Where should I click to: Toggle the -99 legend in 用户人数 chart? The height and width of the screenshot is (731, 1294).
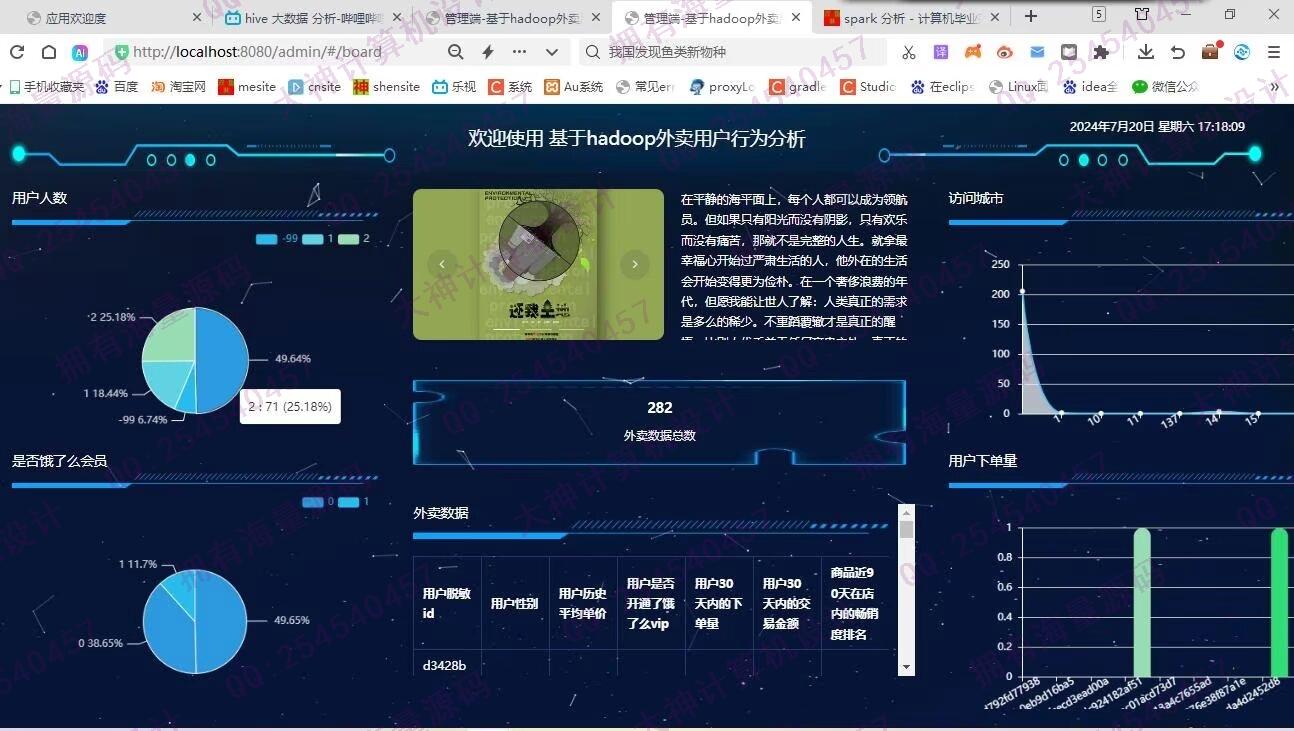click(x=277, y=239)
